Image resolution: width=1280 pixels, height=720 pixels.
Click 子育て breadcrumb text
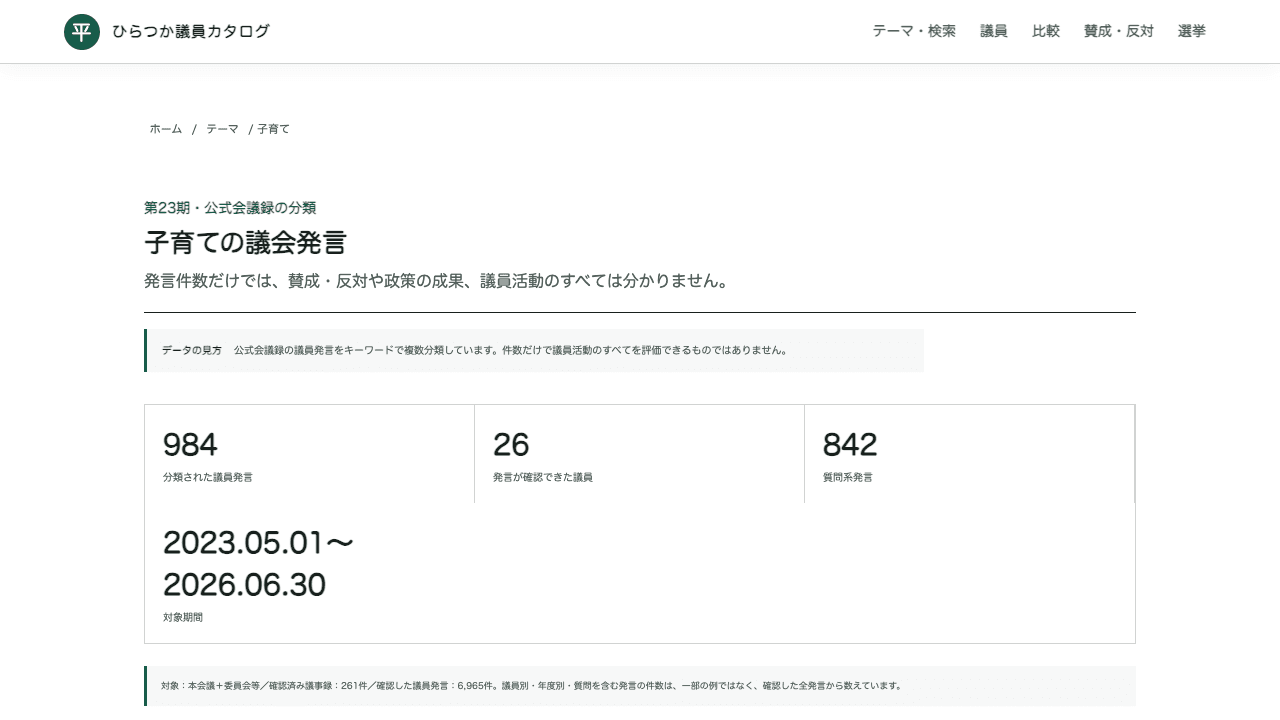pyautogui.click(x=273, y=129)
